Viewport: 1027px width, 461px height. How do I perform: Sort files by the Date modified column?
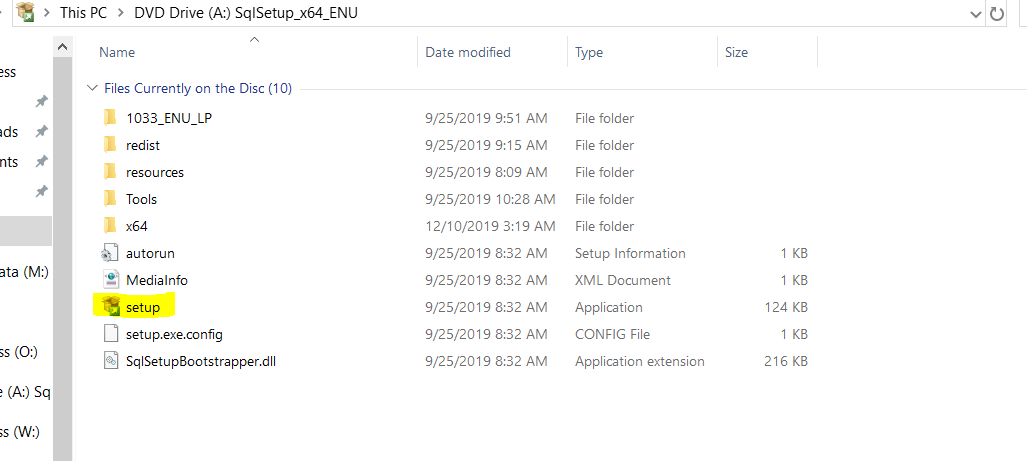[x=468, y=52]
